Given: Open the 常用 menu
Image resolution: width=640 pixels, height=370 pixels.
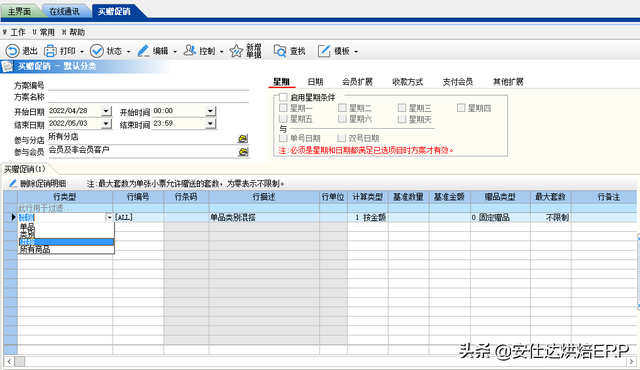Looking at the screenshot, I should [x=44, y=32].
